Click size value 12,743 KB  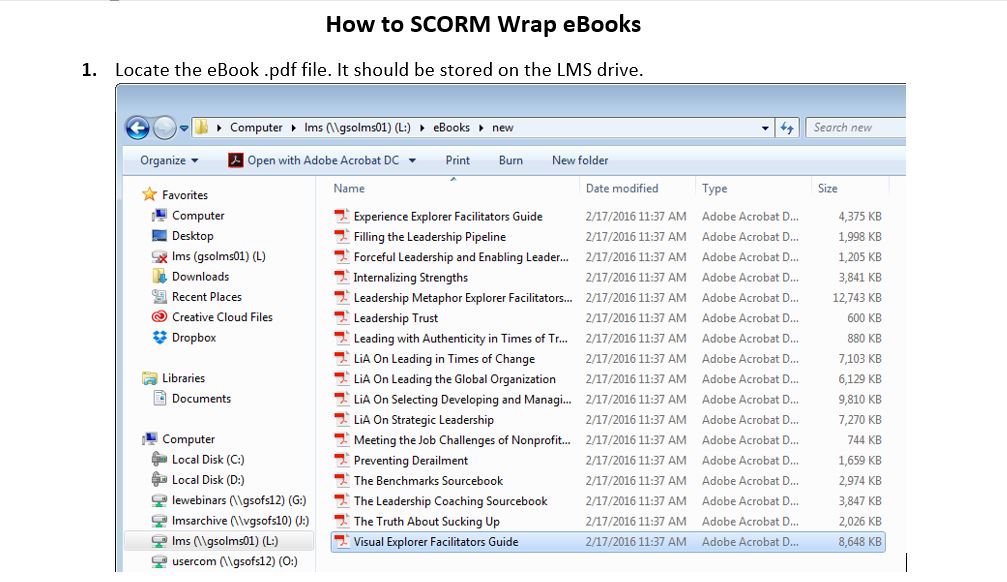857,297
